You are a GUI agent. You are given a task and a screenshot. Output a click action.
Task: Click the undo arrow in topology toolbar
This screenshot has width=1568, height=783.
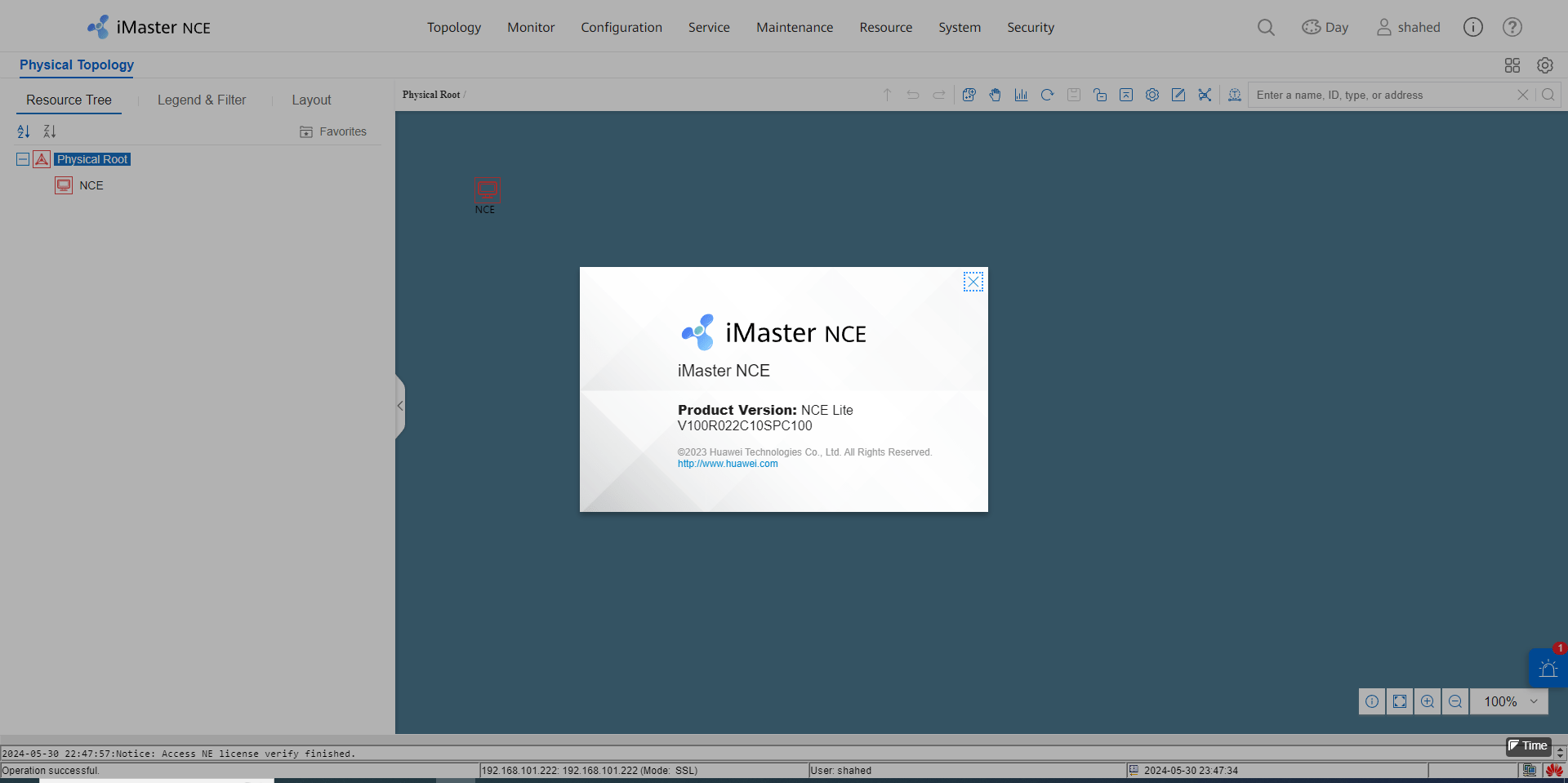[x=913, y=95]
